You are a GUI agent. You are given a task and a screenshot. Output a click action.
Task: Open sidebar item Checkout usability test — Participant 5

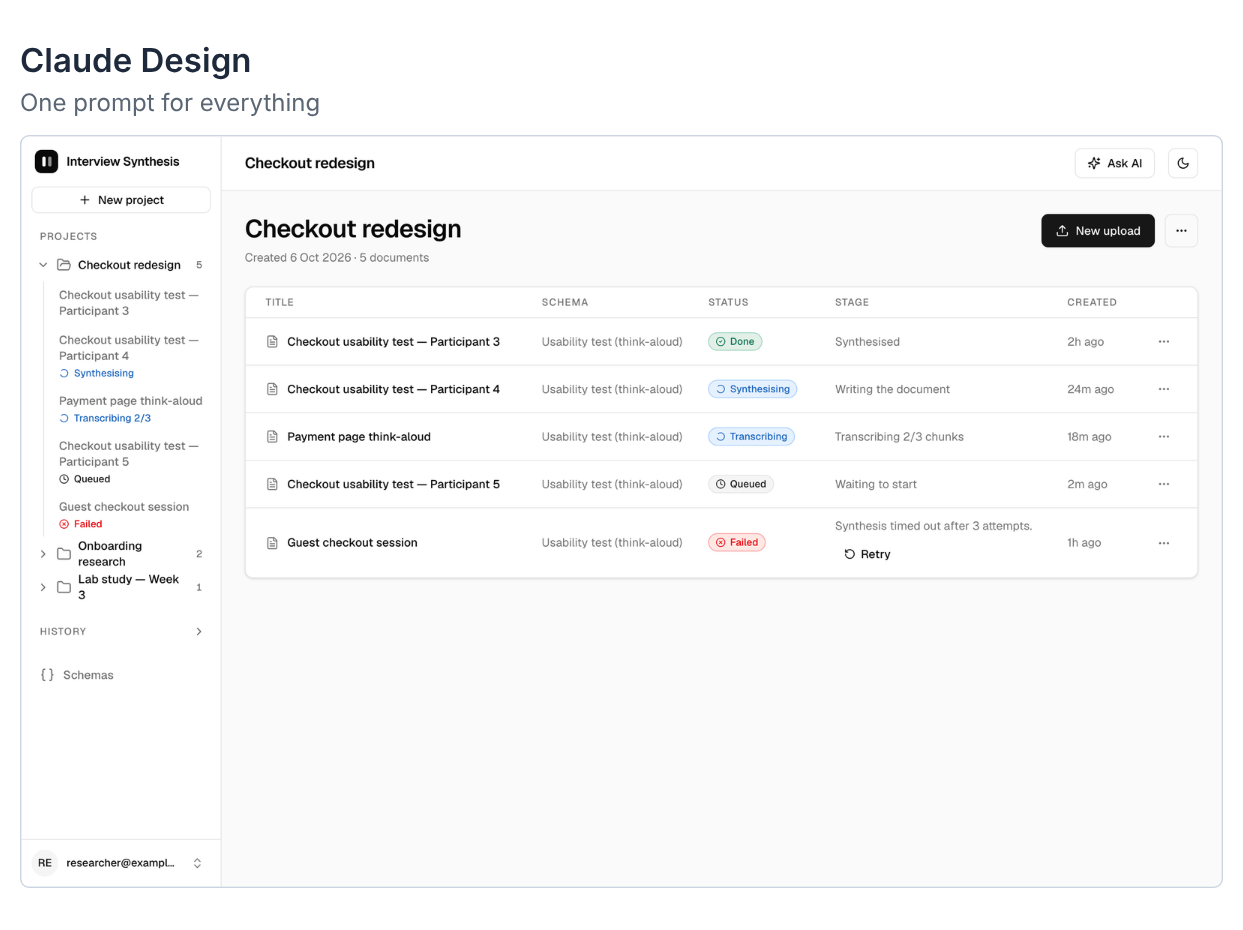[129, 462]
